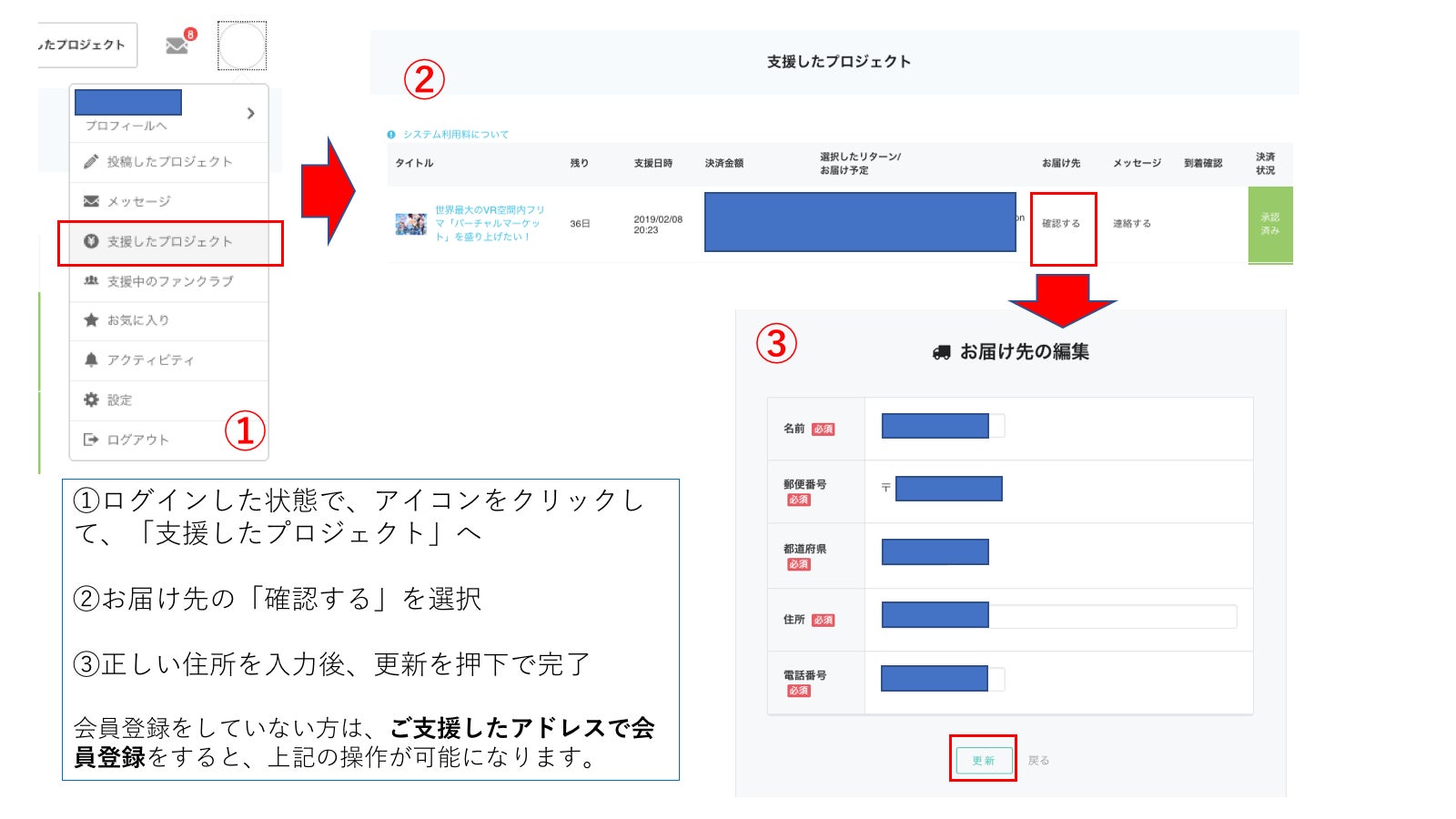Click the info icon beside システム利用料について
The image size is (1456, 819).
(391, 135)
